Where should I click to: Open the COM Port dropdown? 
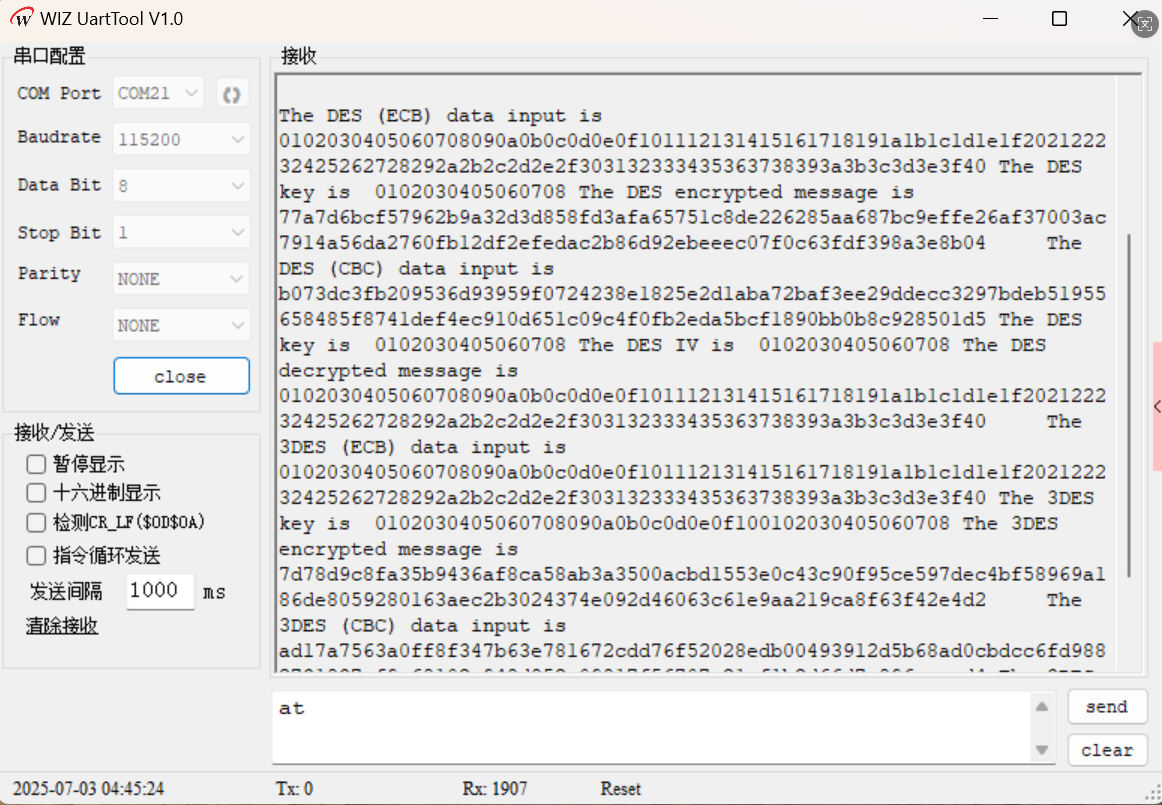click(159, 93)
